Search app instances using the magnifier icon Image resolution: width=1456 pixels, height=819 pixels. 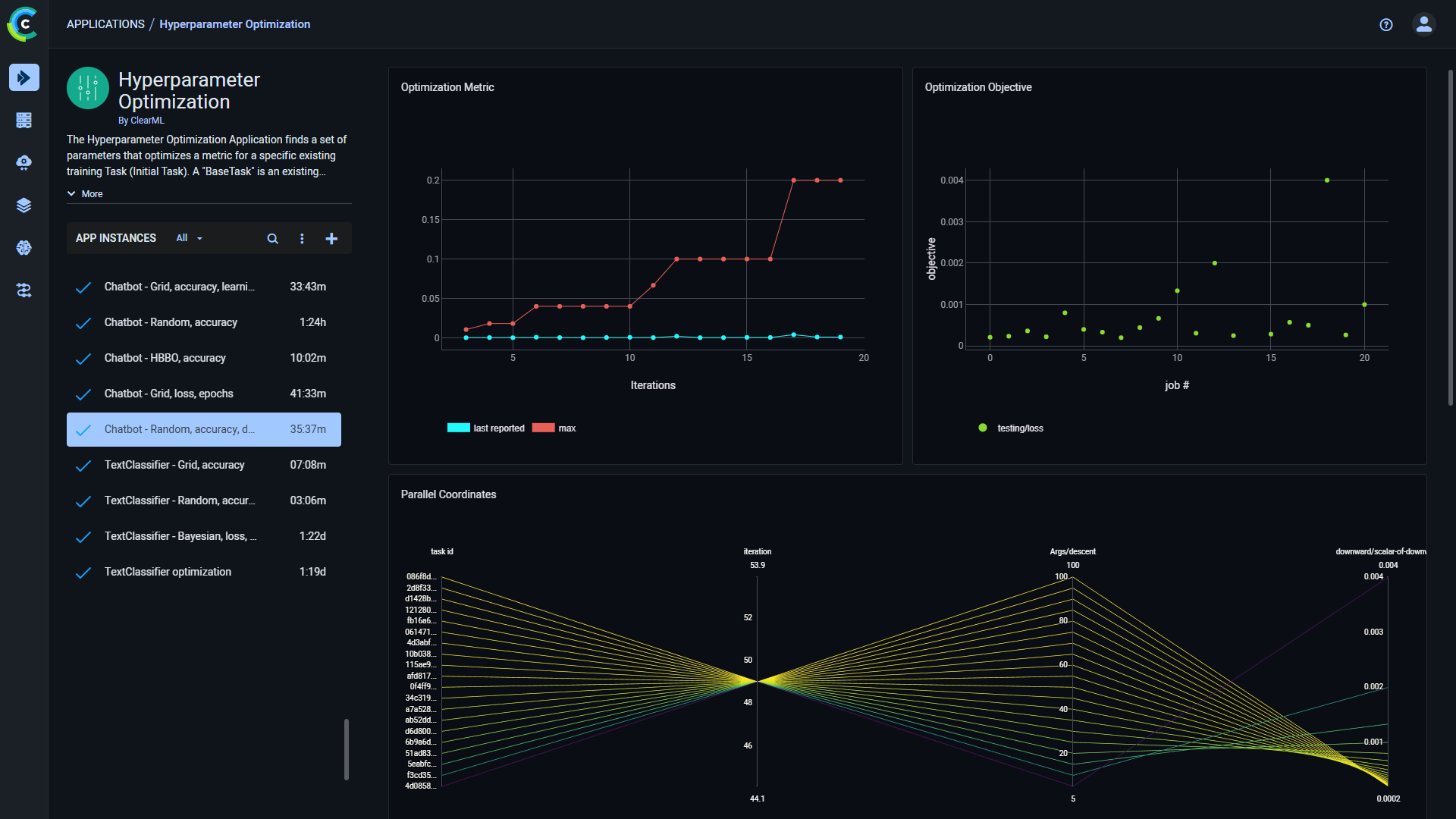click(272, 238)
